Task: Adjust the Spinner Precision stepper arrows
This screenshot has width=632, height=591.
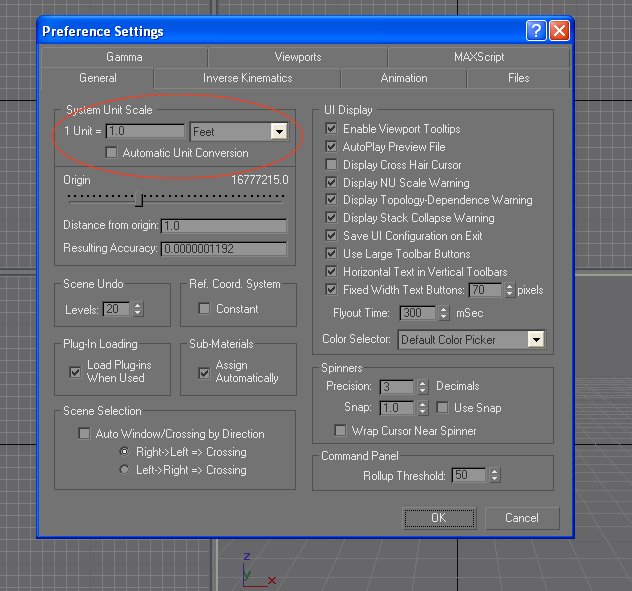Action: (424, 386)
